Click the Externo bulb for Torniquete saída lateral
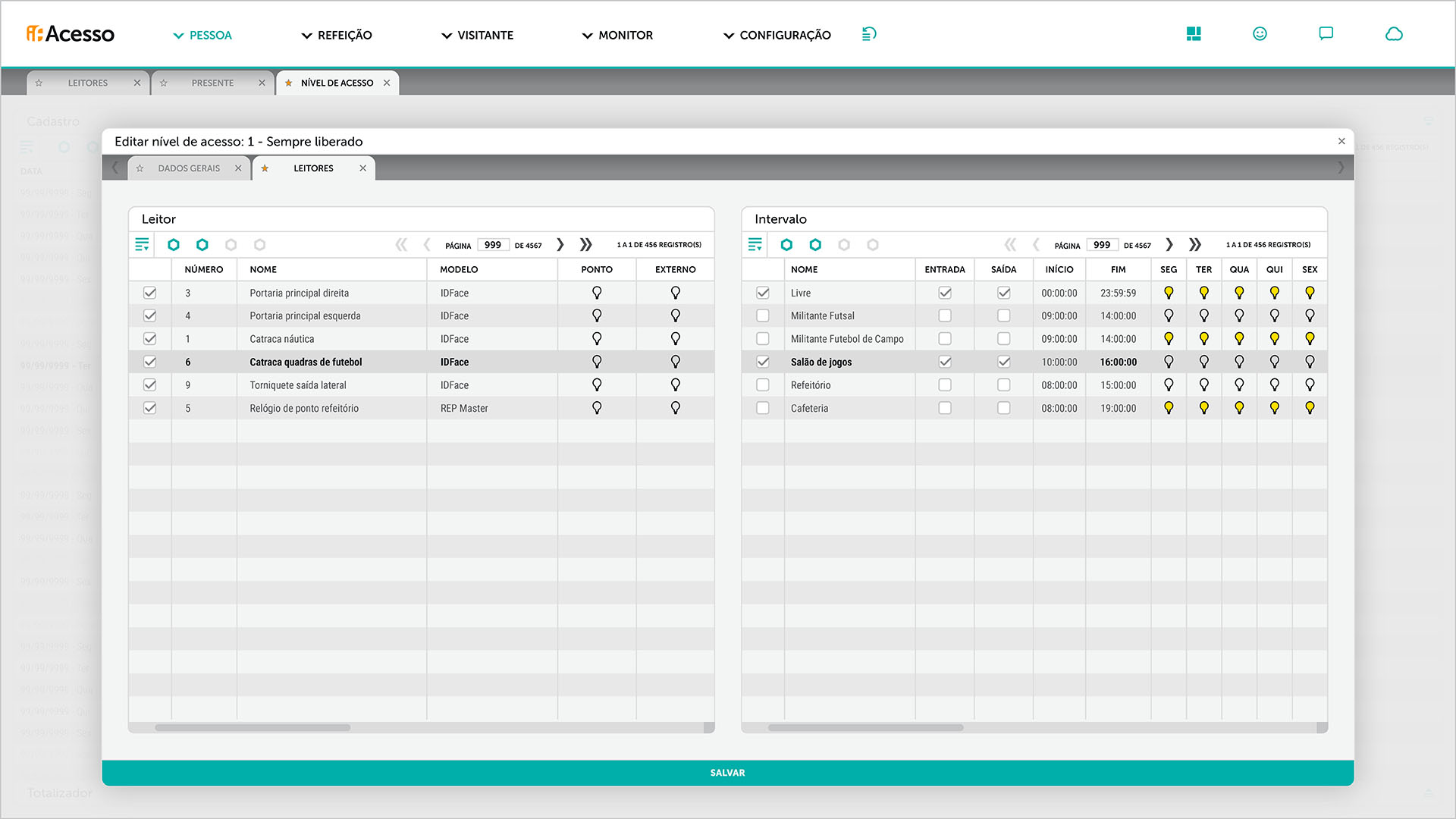Image resolution: width=1456 pixels, height=819 pixels. pyautogui.click(x=676, y=385)
